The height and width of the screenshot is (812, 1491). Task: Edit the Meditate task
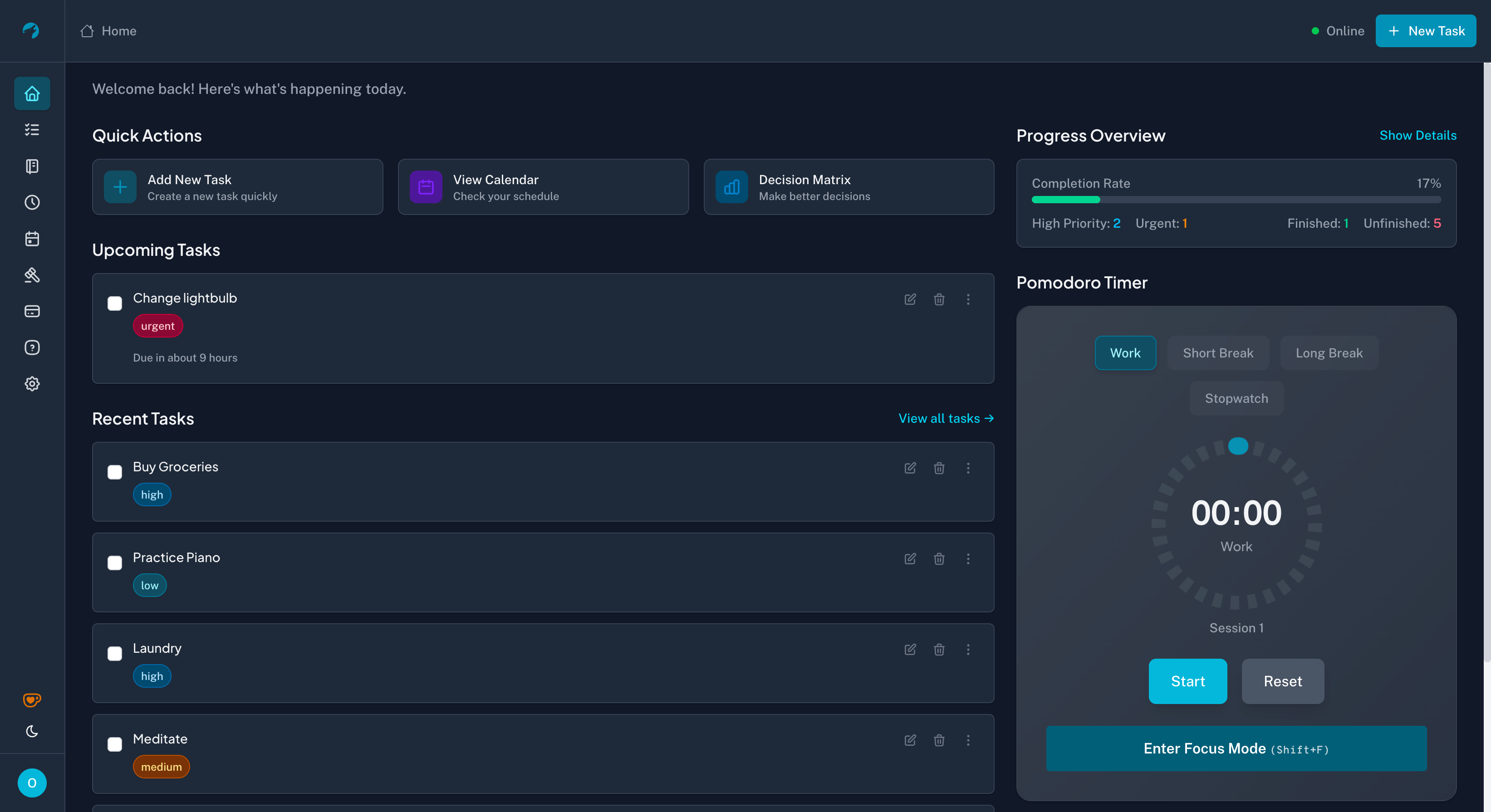pyautogui.click(x=910, y=740)
